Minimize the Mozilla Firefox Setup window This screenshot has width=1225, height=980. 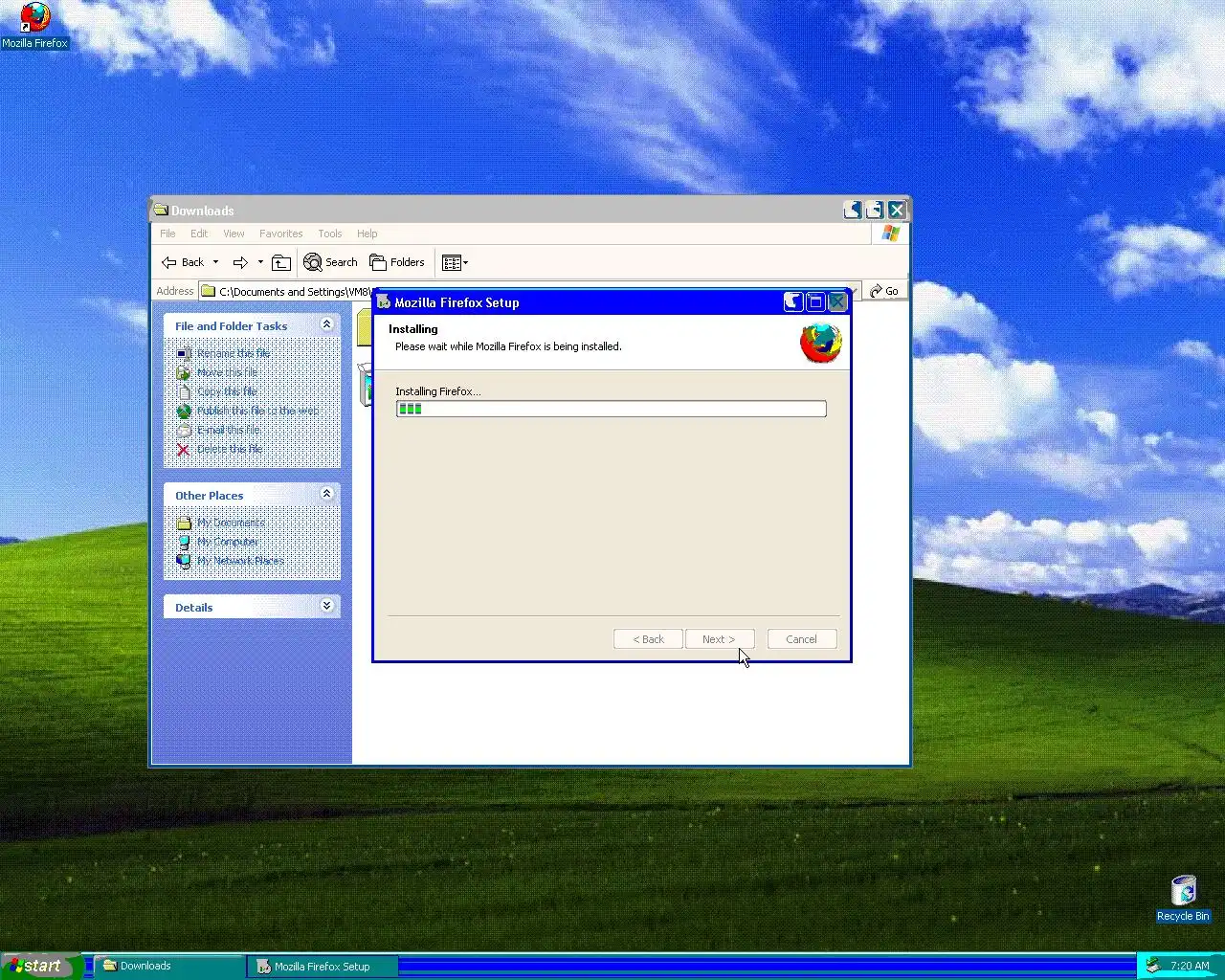(x=792, y=302)
